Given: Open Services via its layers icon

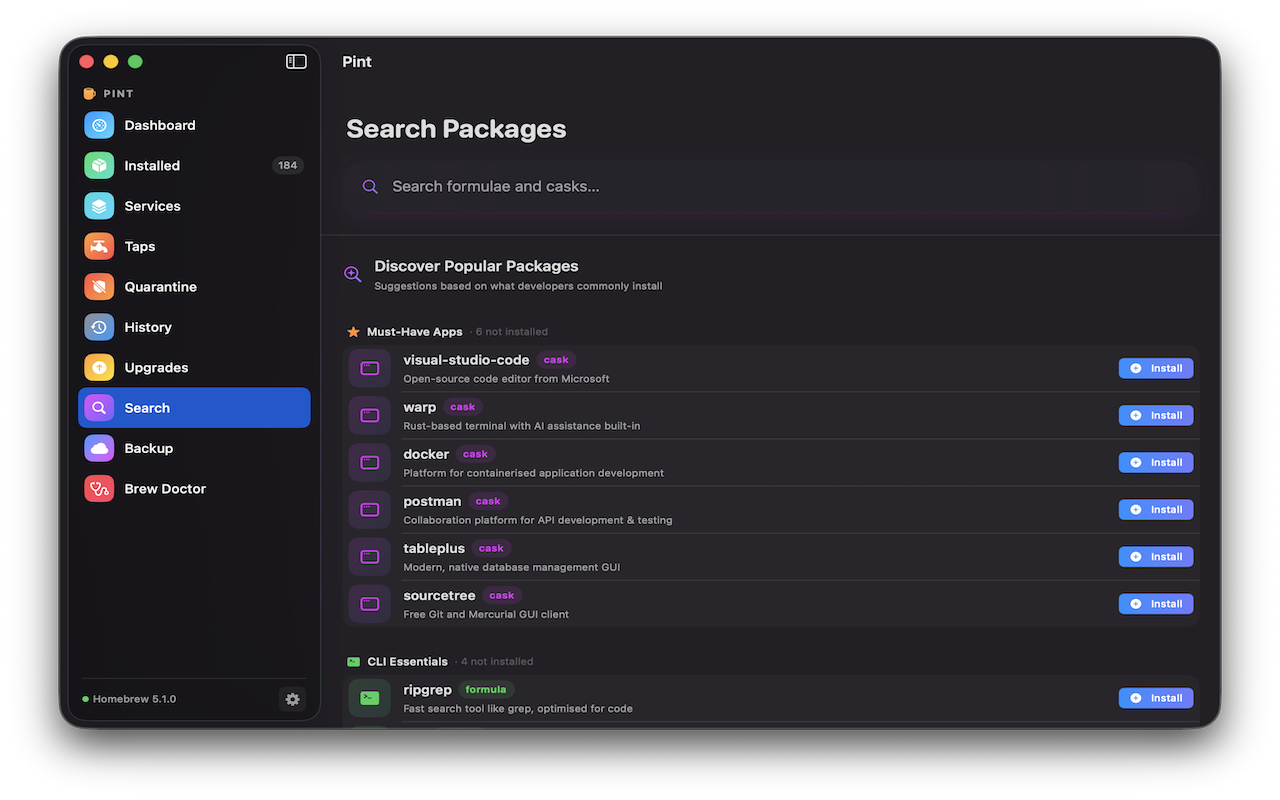Looking at the screenshot, I should [99, 206].
